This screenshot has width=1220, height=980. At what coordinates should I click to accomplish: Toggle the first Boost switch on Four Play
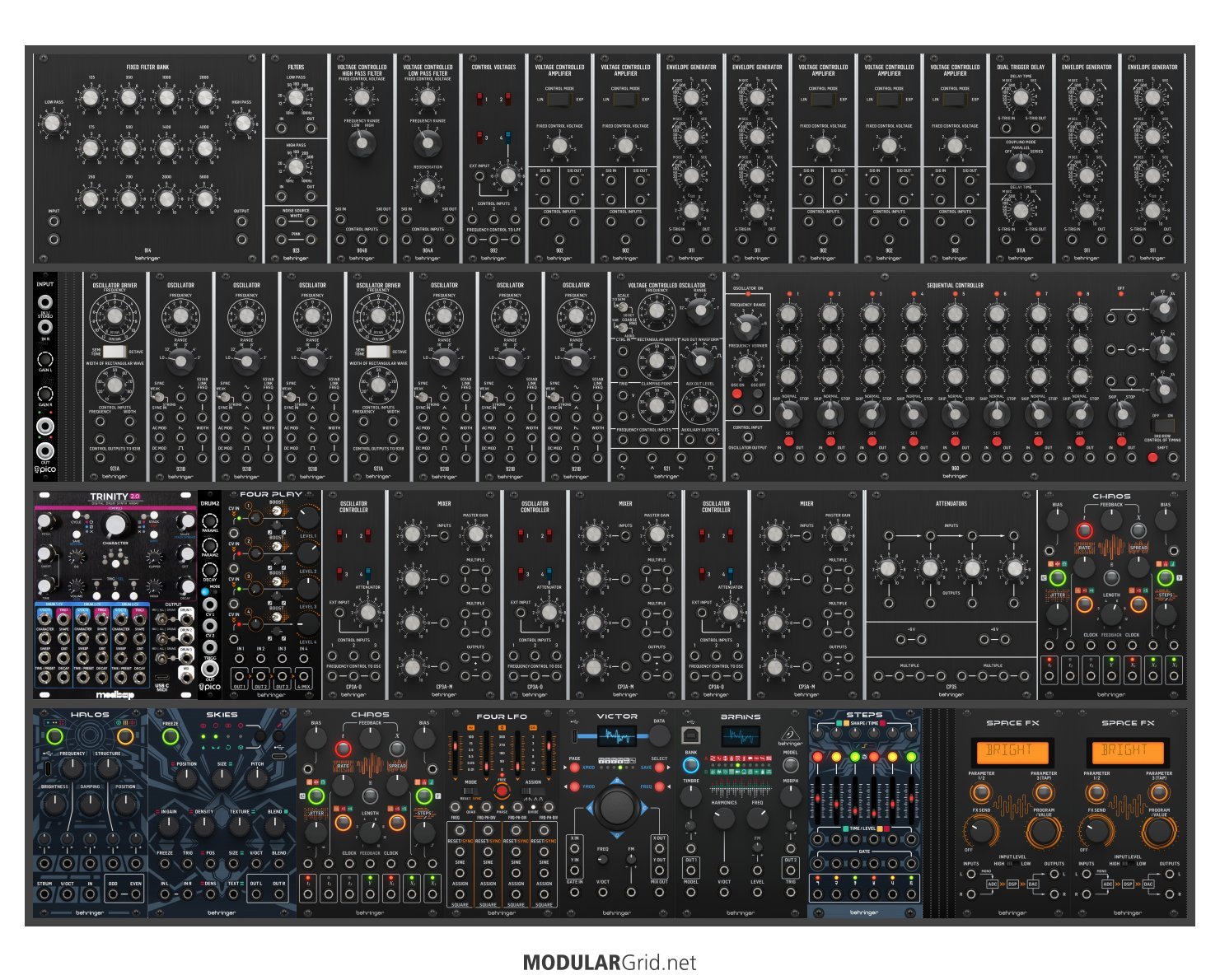(x=277, y=511)
